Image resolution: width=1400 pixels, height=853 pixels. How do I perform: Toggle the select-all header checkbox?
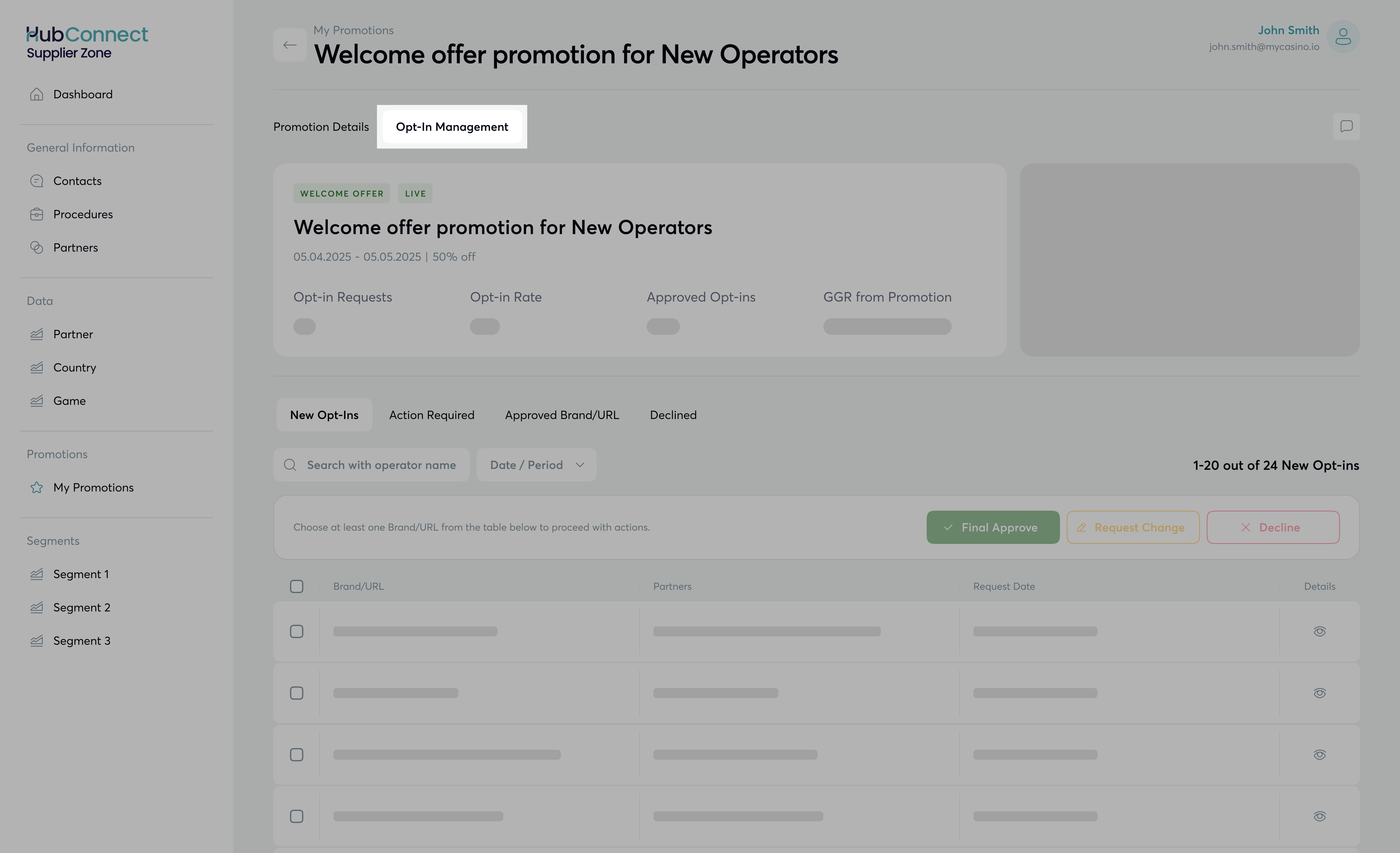click(x=297, y=586)
